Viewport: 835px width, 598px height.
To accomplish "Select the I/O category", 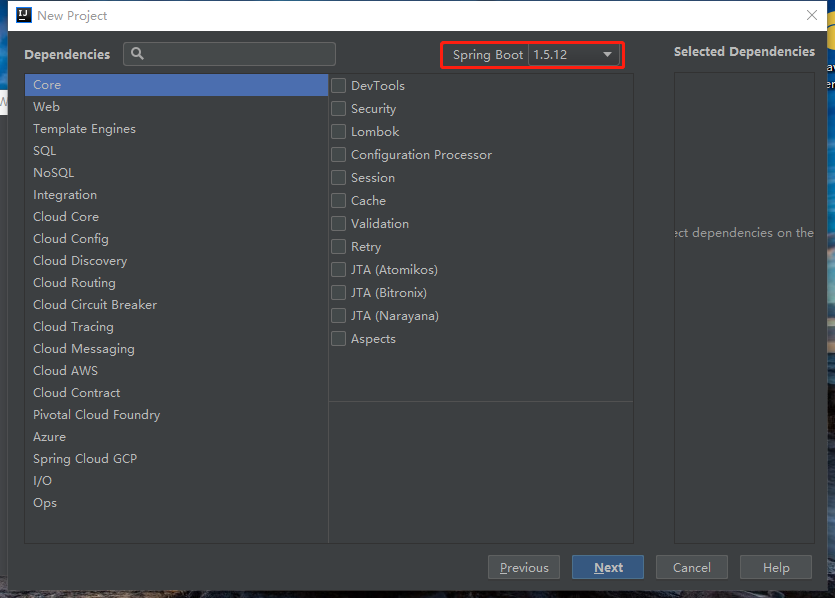I will [176, 481].
